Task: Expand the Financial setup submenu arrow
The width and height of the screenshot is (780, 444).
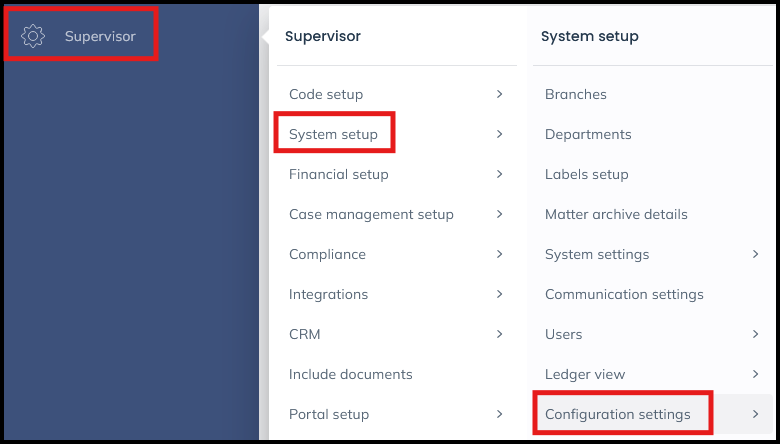Action: [499, 174]
